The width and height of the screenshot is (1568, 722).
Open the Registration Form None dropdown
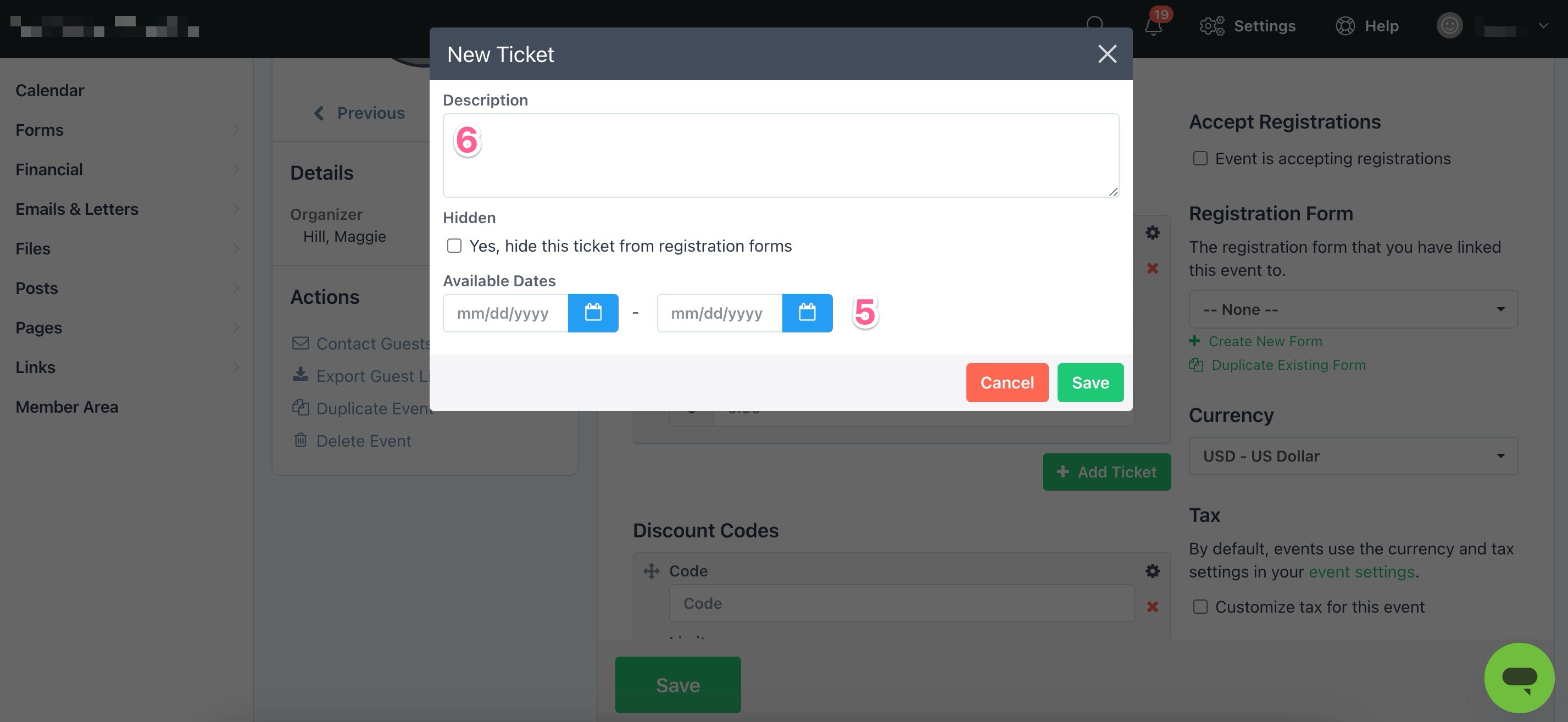click(1353, 310)
